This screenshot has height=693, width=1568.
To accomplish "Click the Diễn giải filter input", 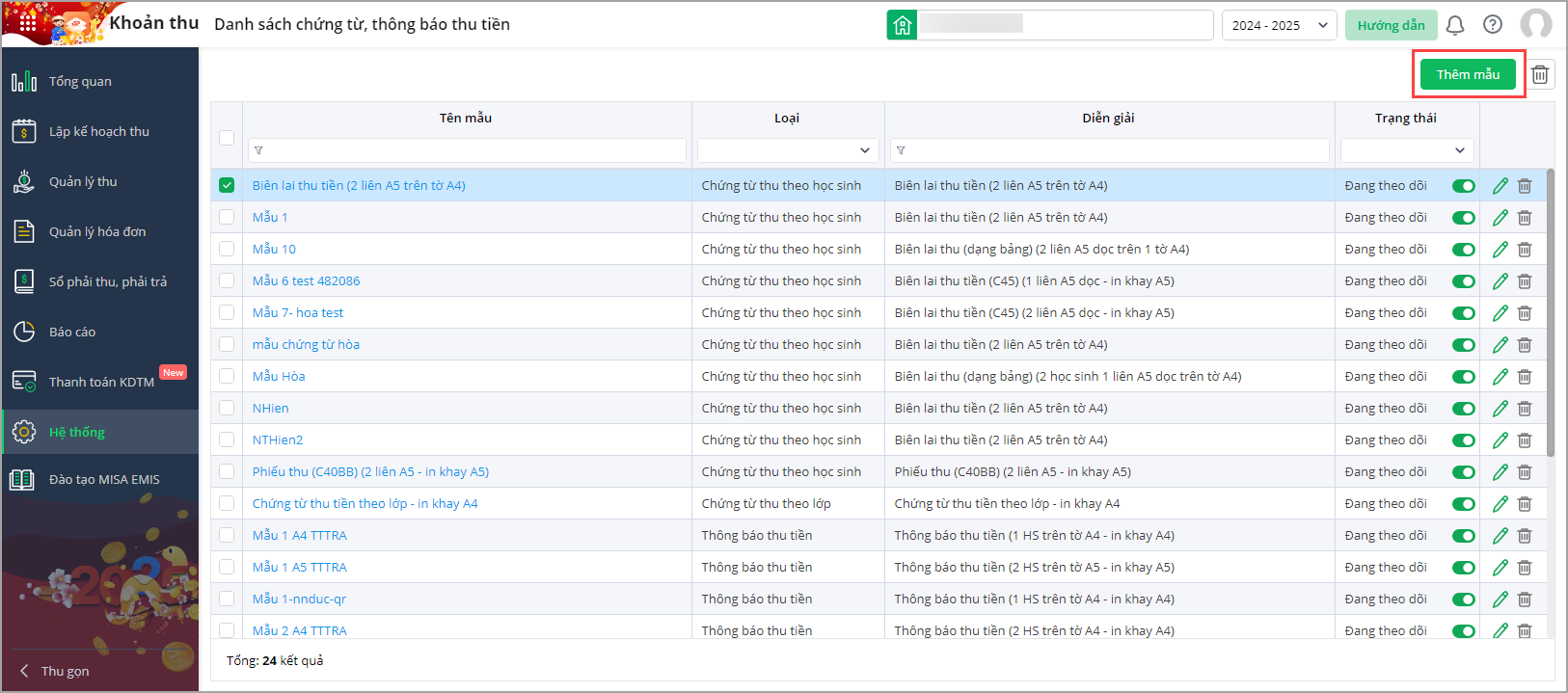I will (1109, 150).
